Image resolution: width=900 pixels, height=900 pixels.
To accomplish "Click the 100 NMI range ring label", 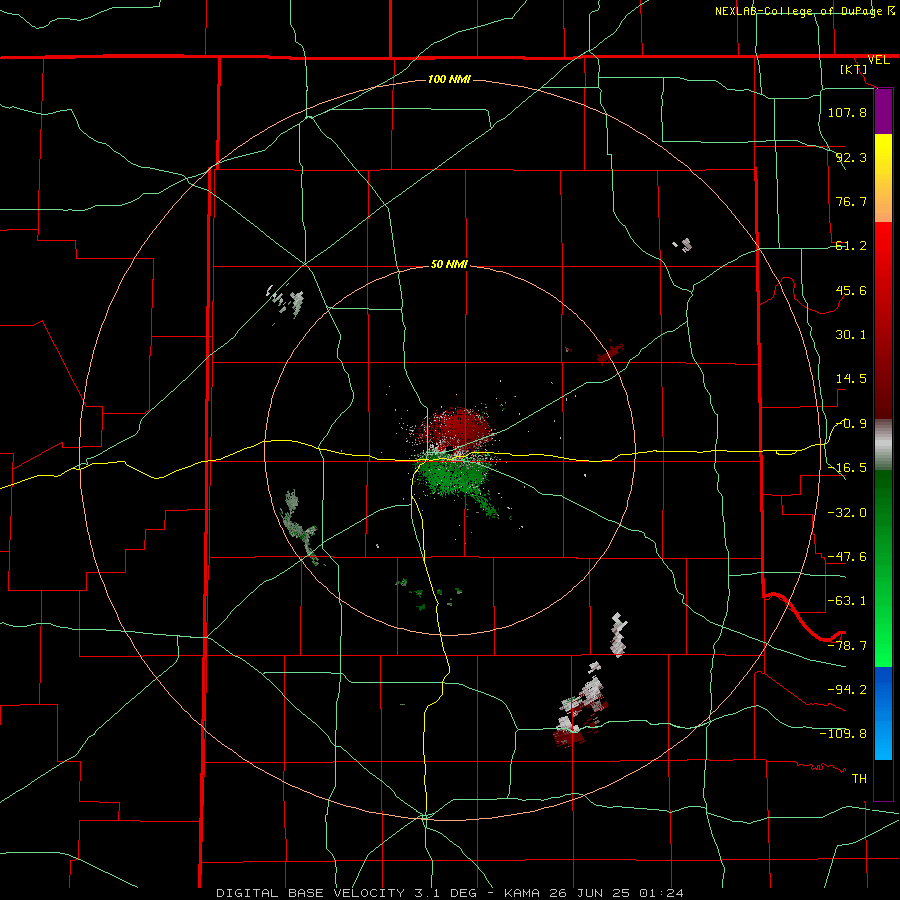I will pyautogui.click(x=449, y=79).
